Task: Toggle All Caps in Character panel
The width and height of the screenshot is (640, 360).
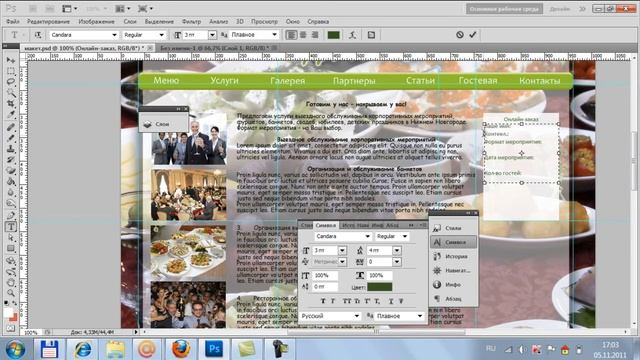Action: (347, 301)
